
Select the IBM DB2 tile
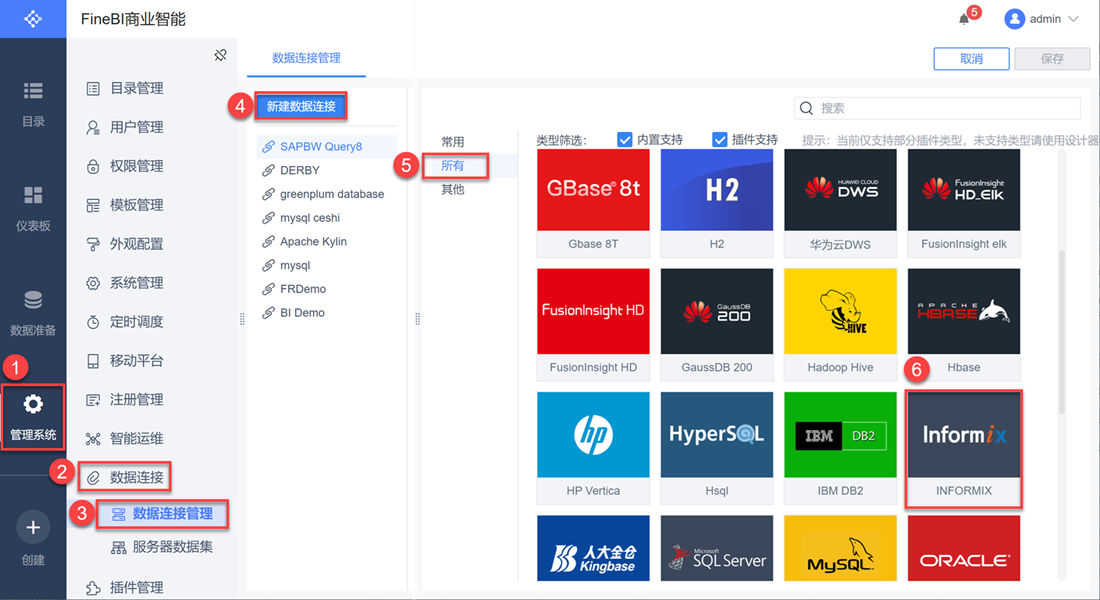click(x=840, y=448)
